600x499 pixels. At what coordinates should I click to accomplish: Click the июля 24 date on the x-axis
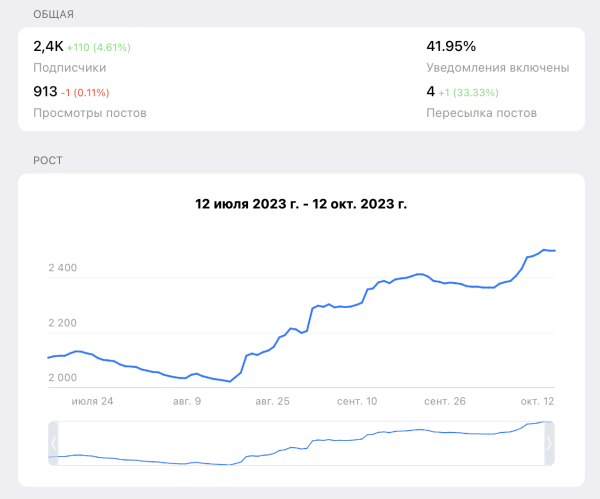click(92, 400)
